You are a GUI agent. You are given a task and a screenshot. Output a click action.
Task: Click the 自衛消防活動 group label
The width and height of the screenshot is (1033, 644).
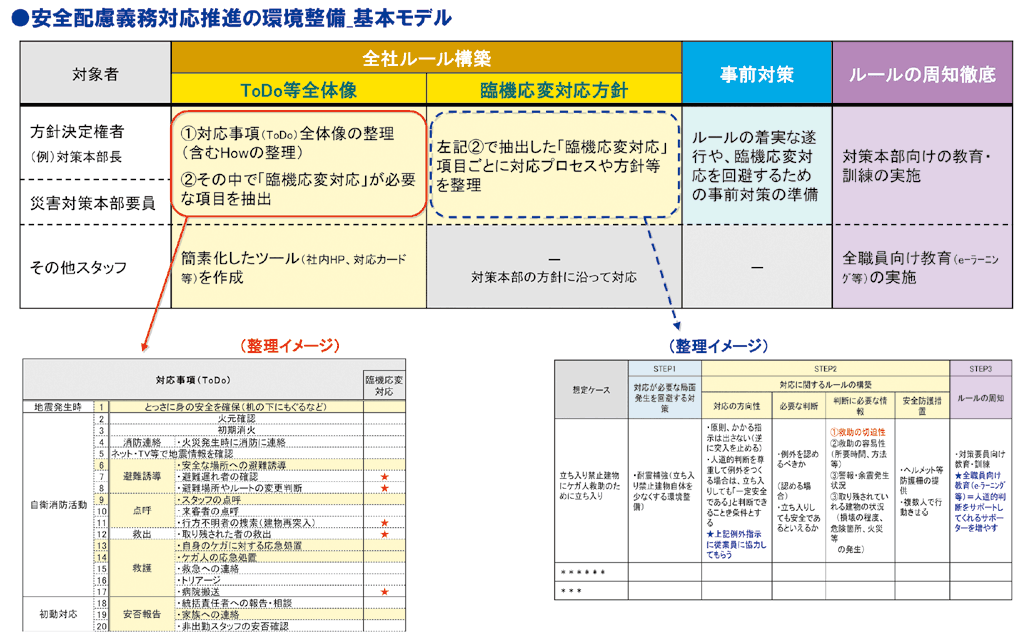pos(58,505)
